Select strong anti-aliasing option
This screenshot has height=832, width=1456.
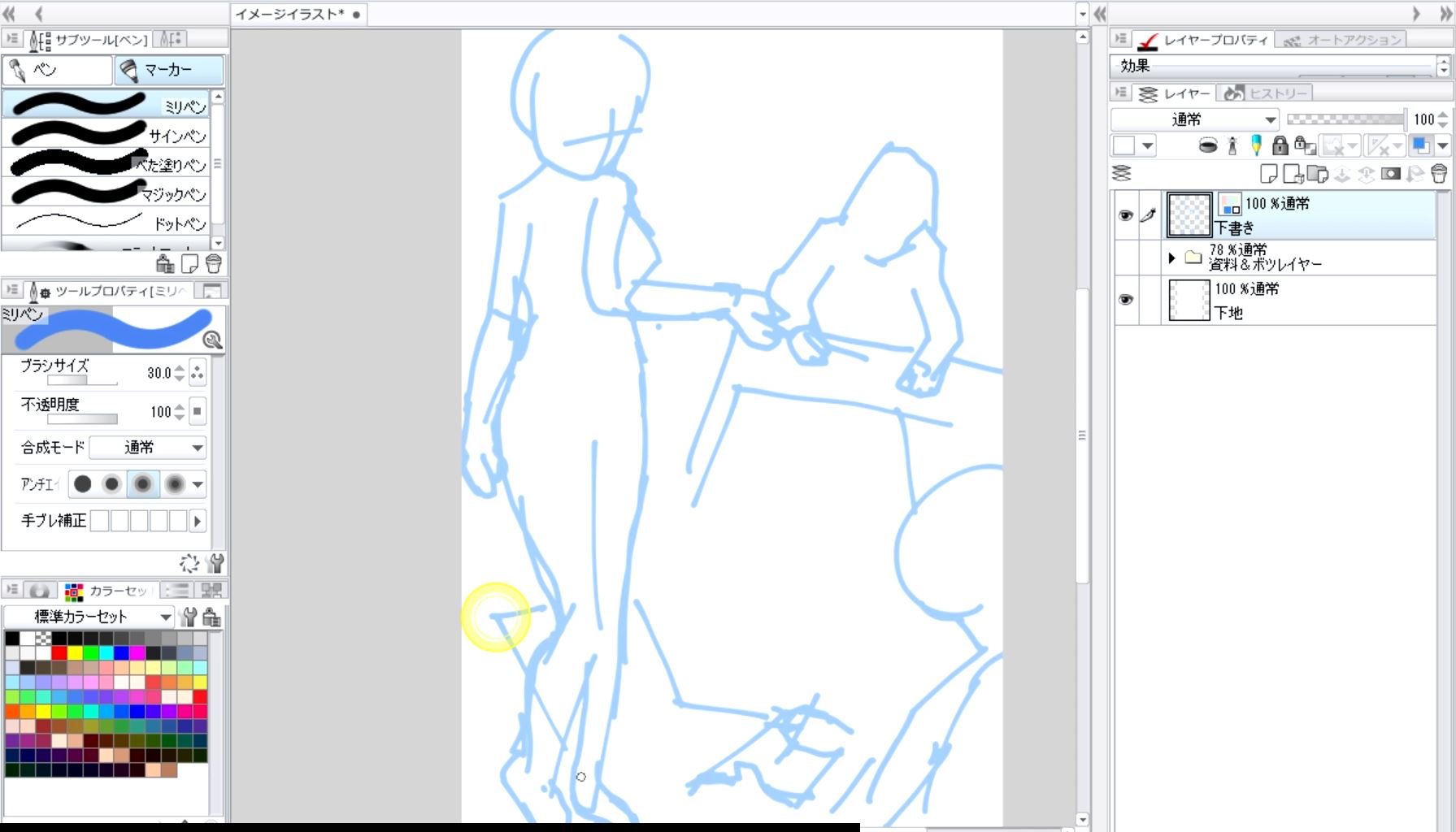(174, 484)
